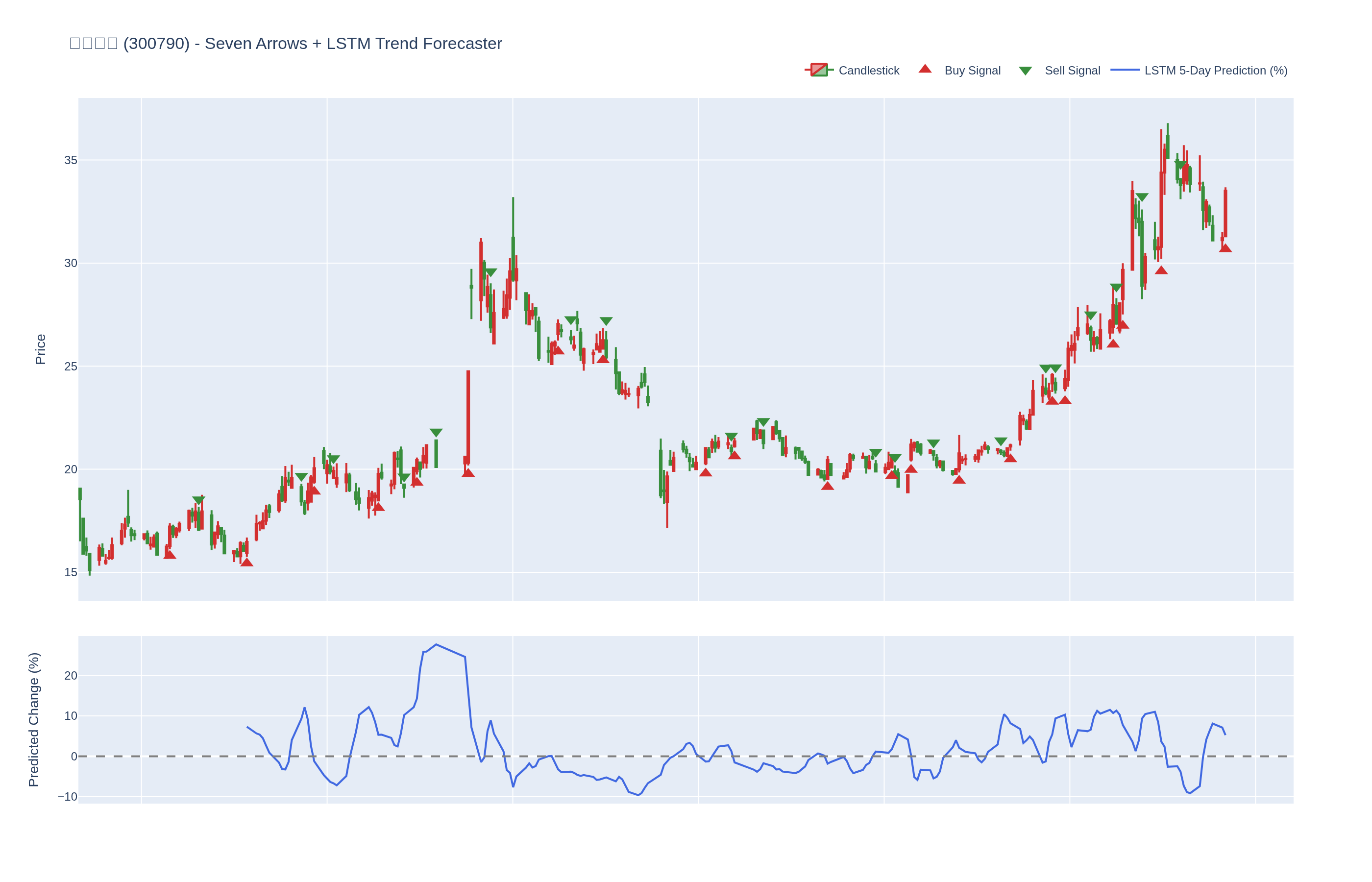Click the -10 tick on lower axis
Viewport: 1372px width, 882px height.
tap(67, 797)
